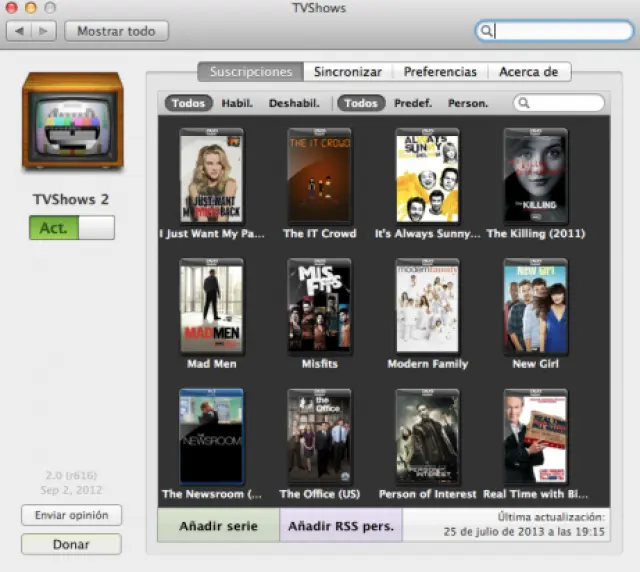Select the Misfits show poster

point(319,306)
